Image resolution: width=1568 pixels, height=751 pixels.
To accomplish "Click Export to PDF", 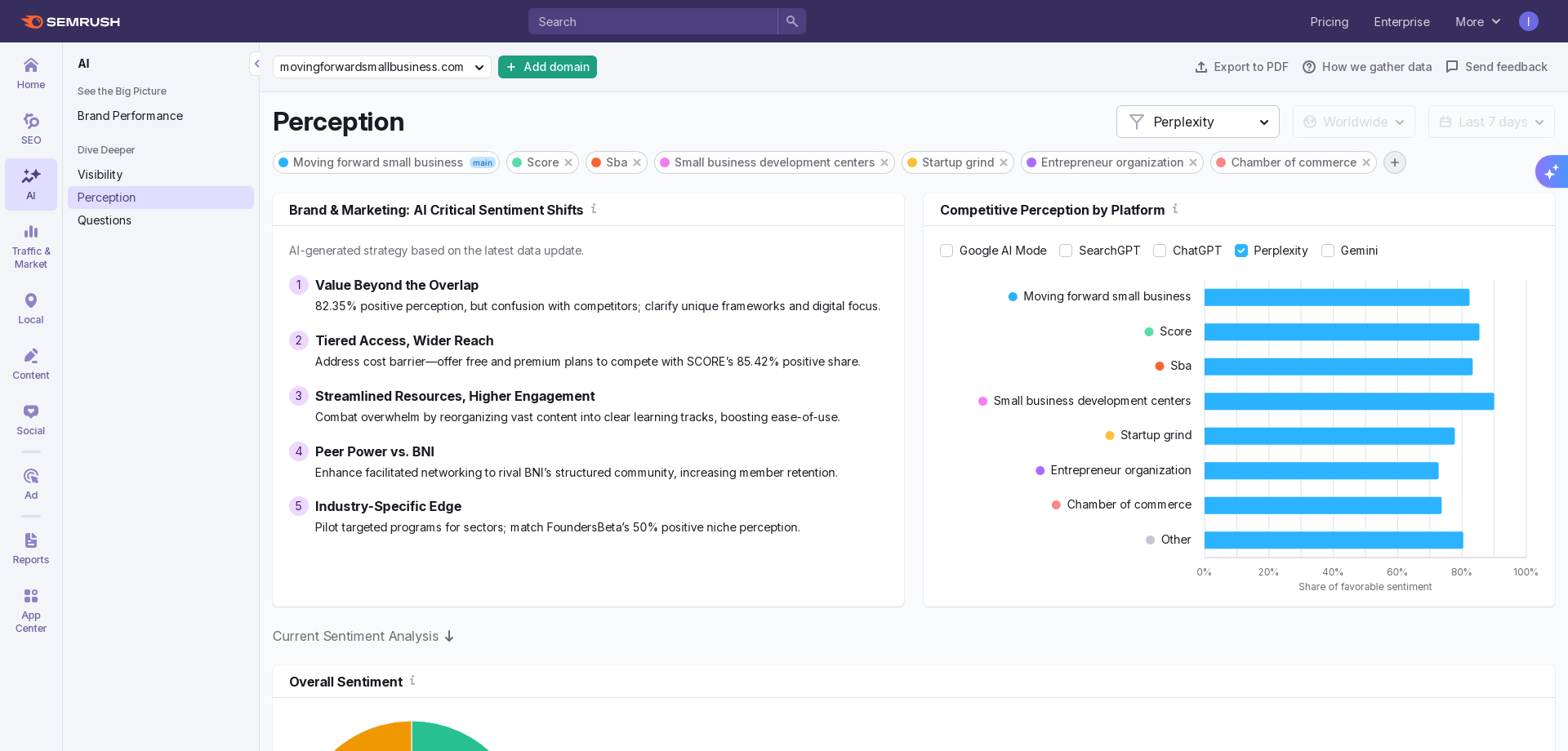I will [x=1241, y=67].
